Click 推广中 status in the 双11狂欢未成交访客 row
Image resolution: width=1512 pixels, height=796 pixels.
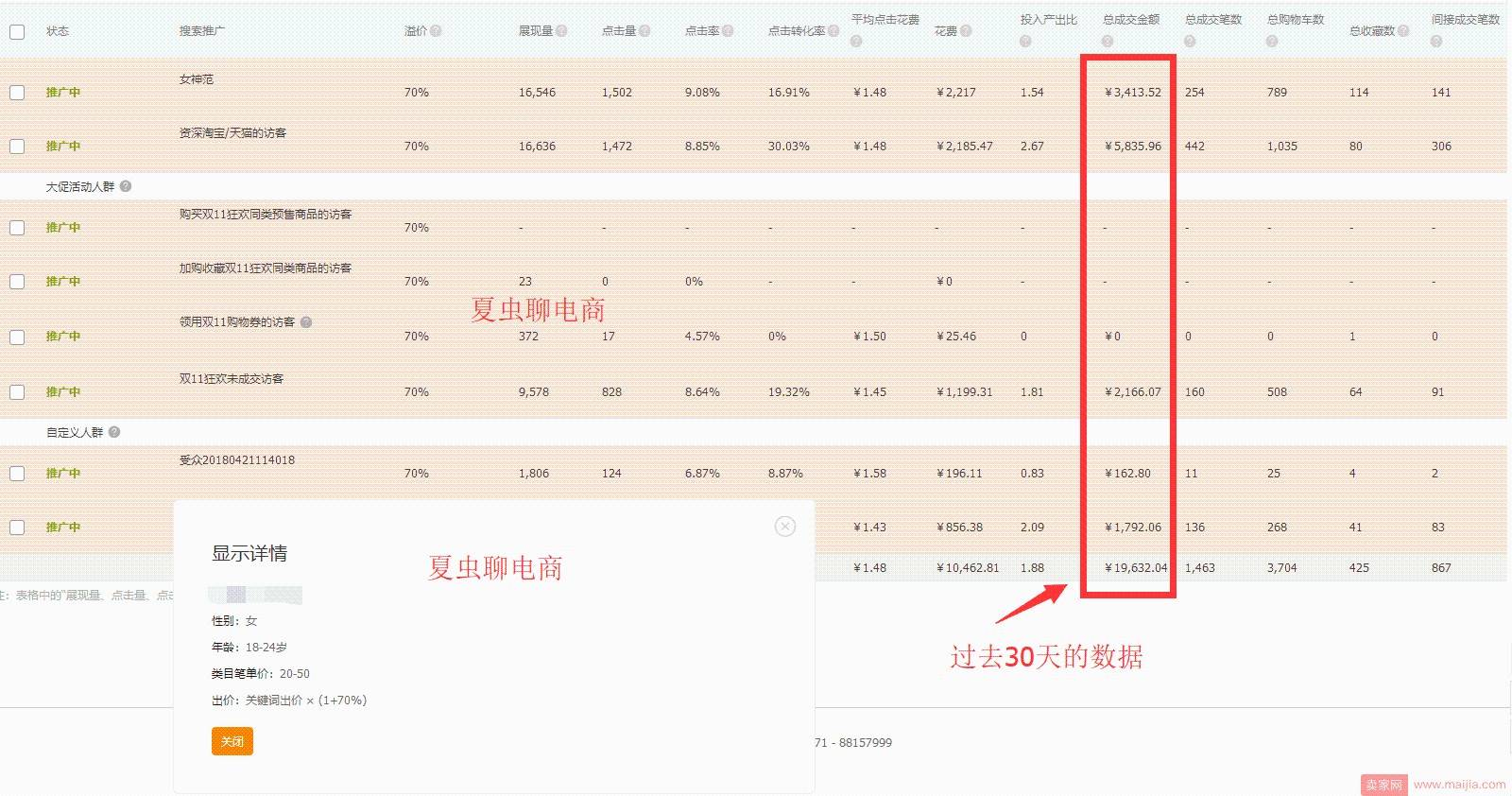click(63, 392)
